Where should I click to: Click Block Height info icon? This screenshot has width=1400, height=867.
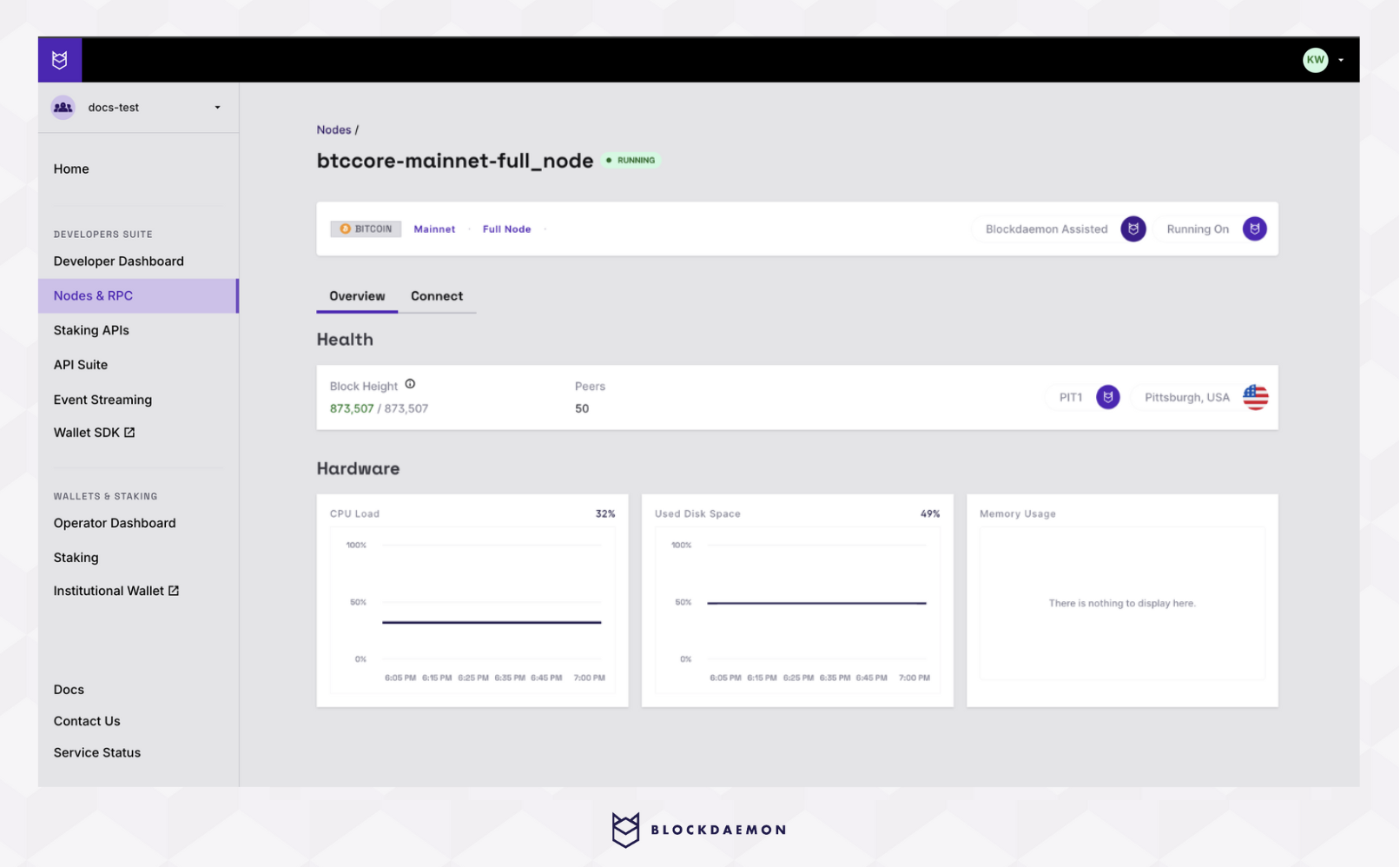click(x=410, y=385)
